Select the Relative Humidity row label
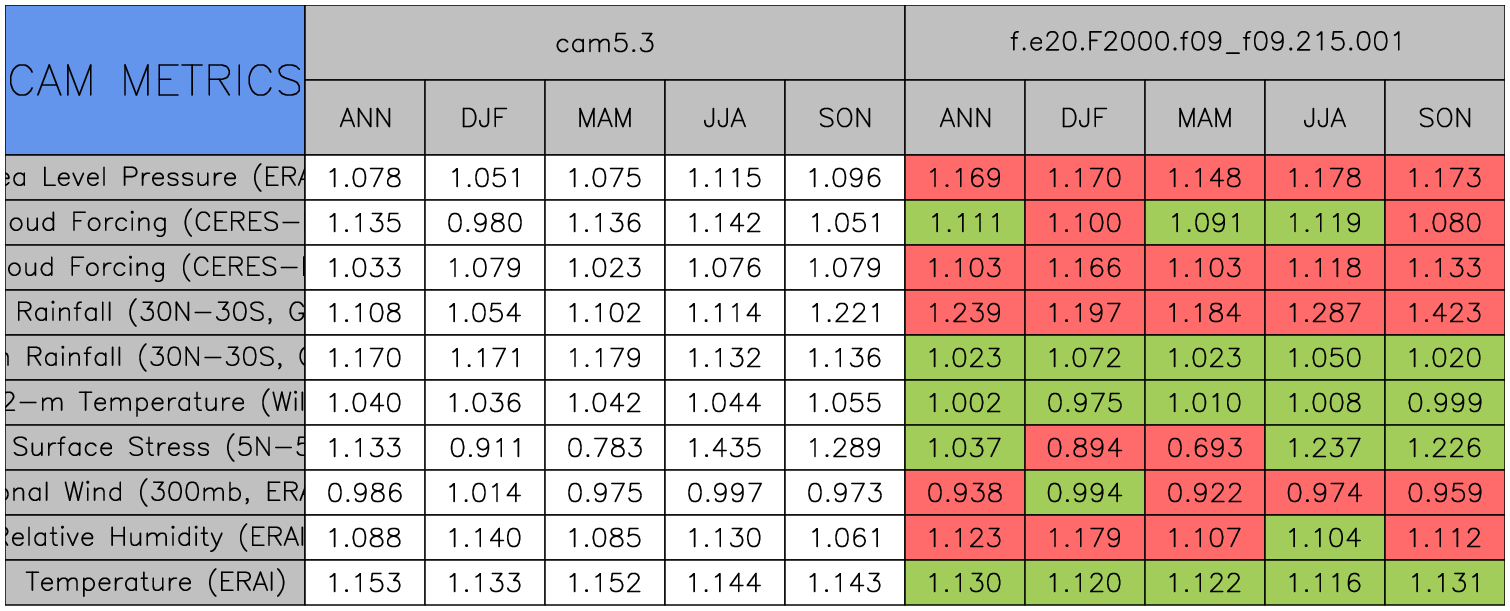Viewport: 1510px width, 611px height. [x=155, y=538]
